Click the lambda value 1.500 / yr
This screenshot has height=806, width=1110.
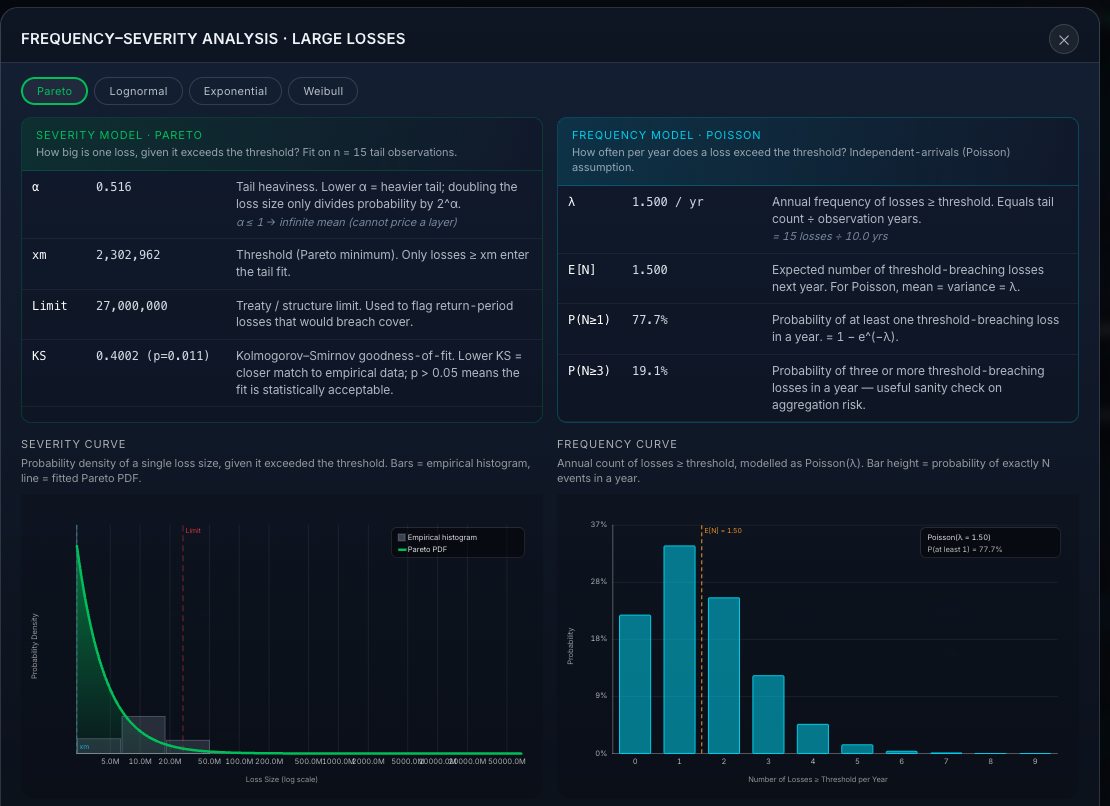tap(668, 202)
